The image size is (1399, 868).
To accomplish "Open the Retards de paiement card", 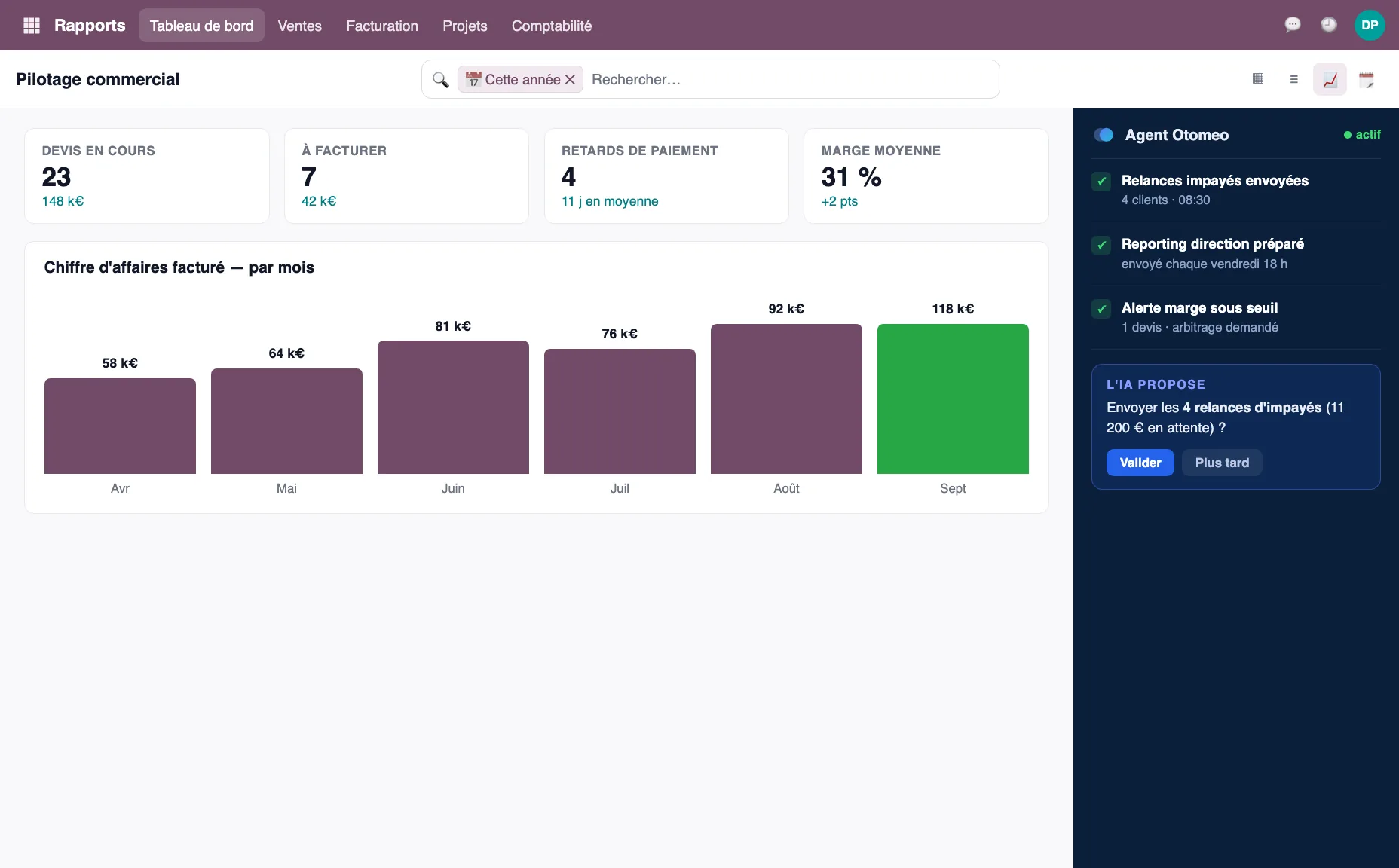I will 666,176.
